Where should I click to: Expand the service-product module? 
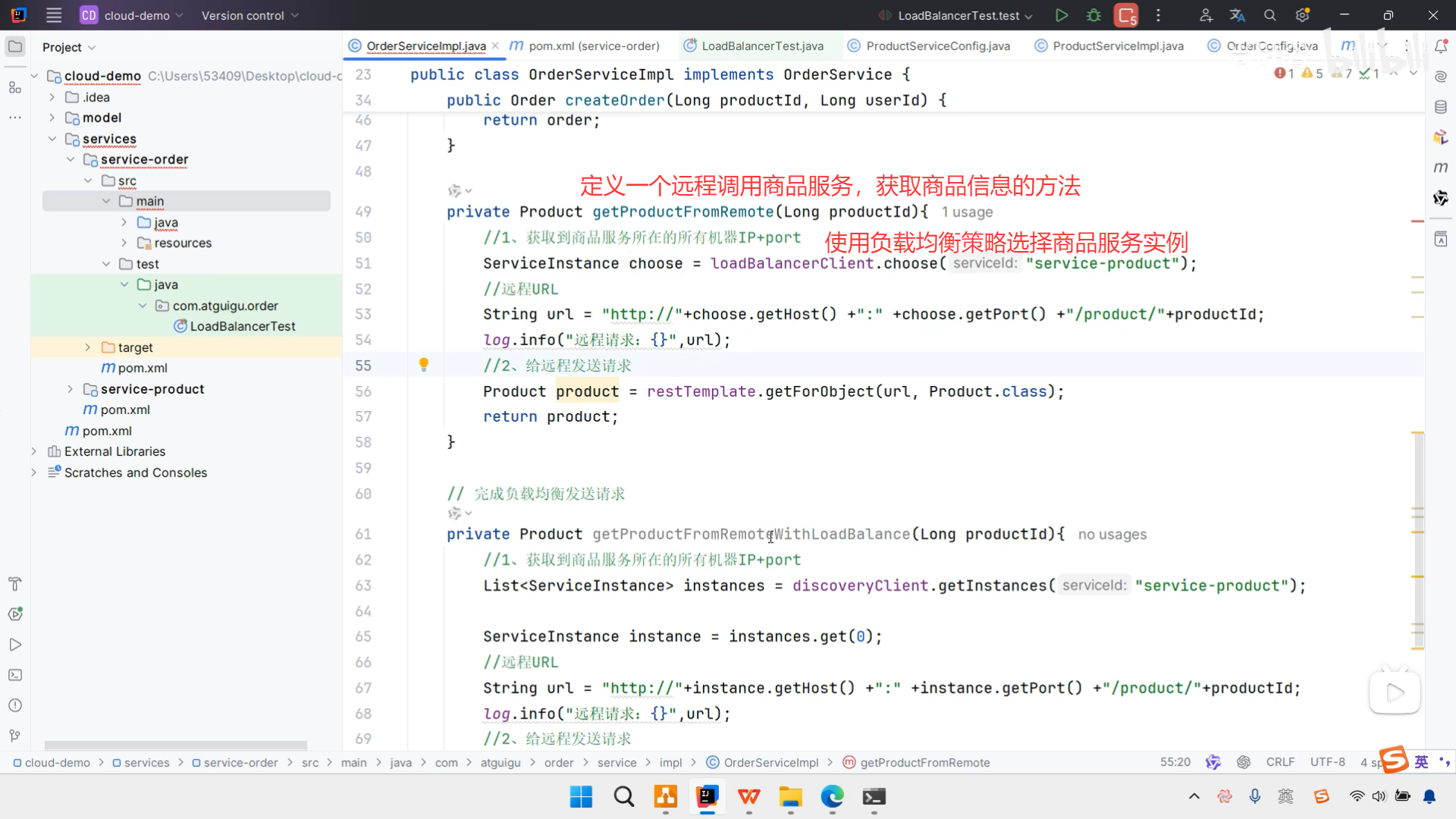click(x=71, y=389)
